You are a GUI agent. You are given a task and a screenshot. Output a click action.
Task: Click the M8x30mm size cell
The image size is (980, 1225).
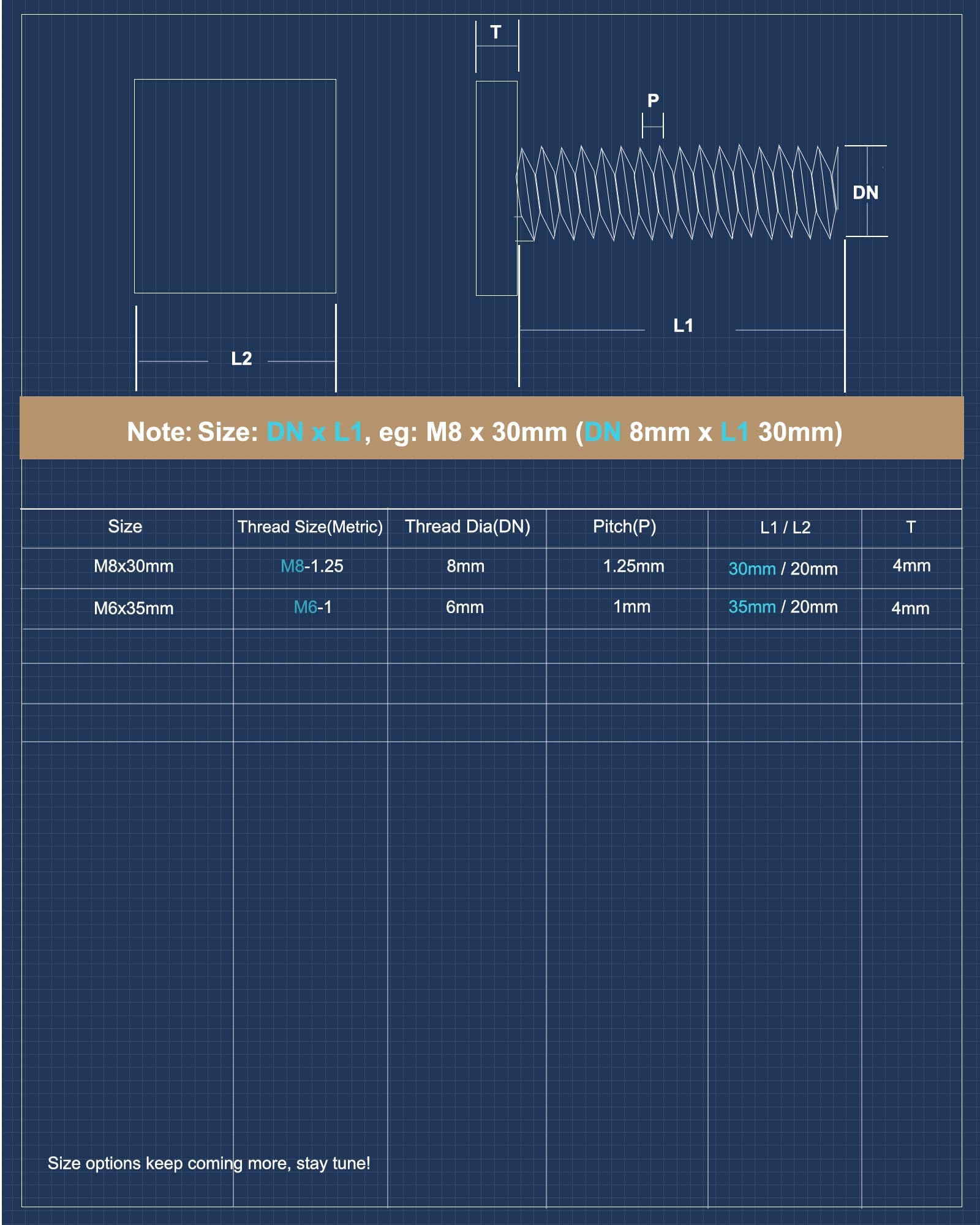click(x=134, y=567)
